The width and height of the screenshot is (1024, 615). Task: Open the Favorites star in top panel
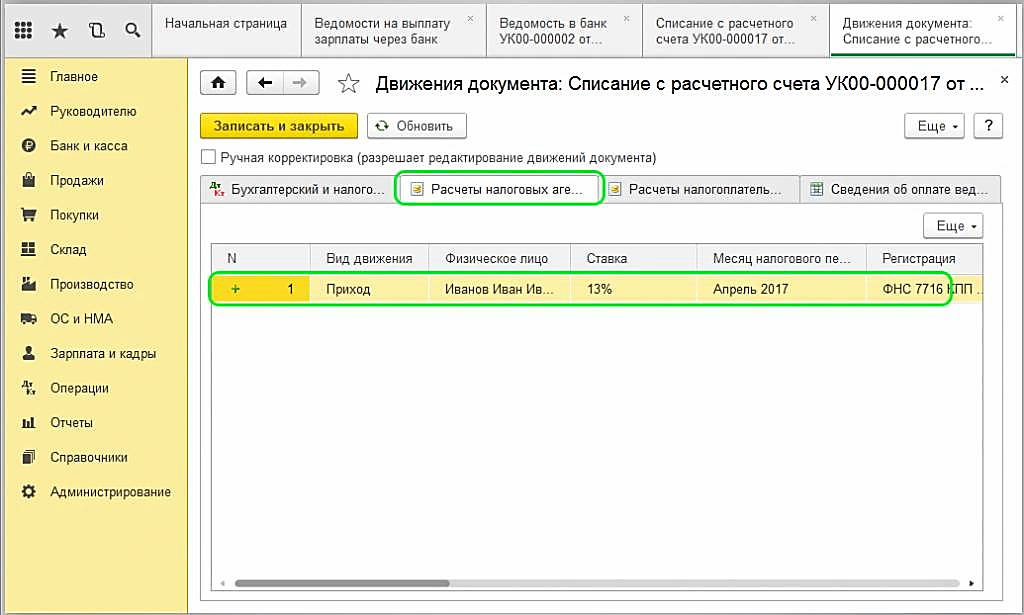60,30
